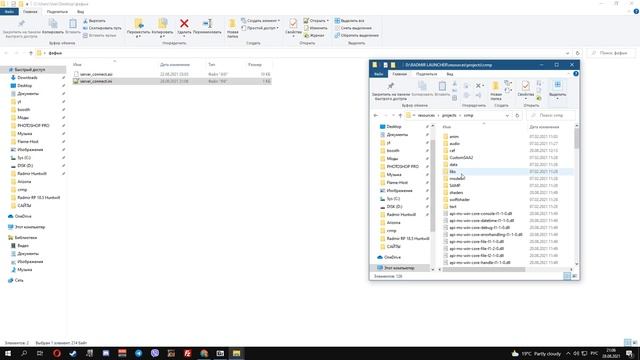Select the highlighted server_connect file row
The height and width of the screenshot is (360, 640).
tap(172, 81)
